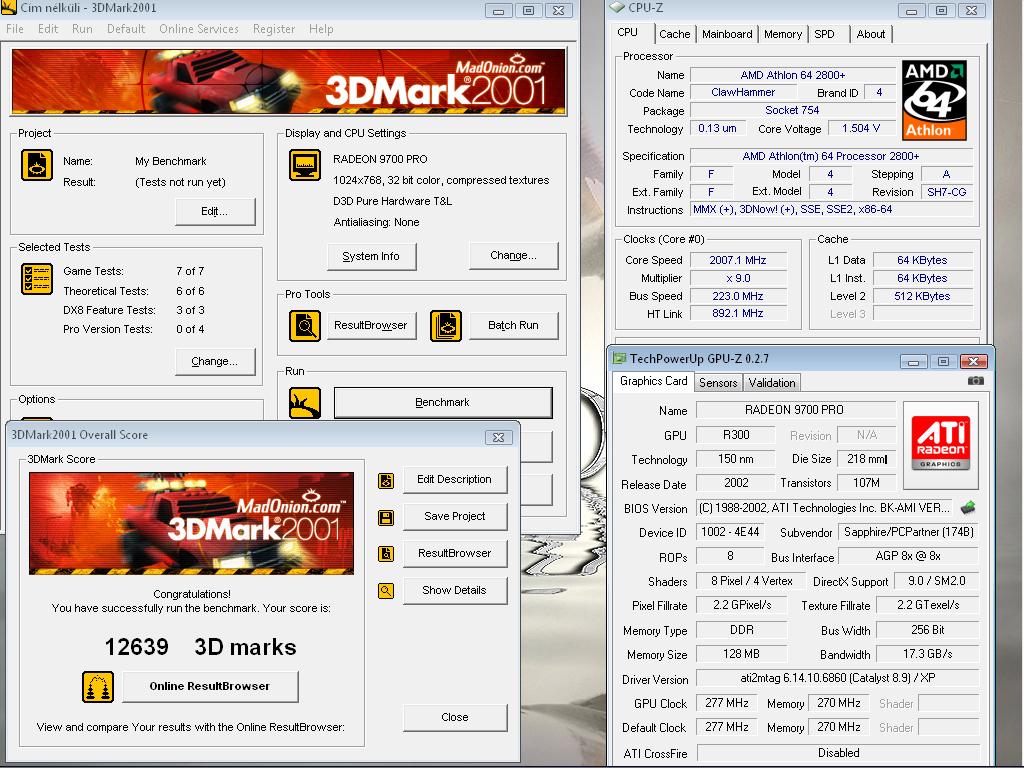Click the ResultBrowser icon in score dialog
This screenshot has height=768, width=1024.
click(386, 554)
